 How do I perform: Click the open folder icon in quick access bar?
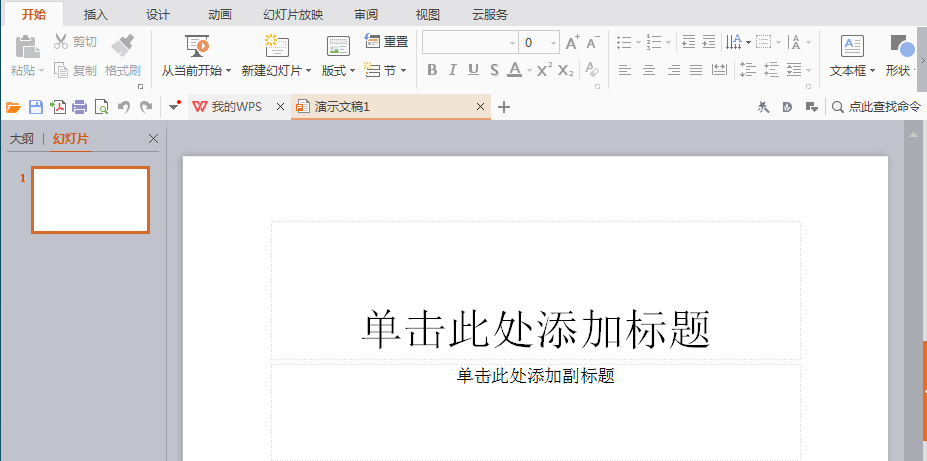coord(13,107)
